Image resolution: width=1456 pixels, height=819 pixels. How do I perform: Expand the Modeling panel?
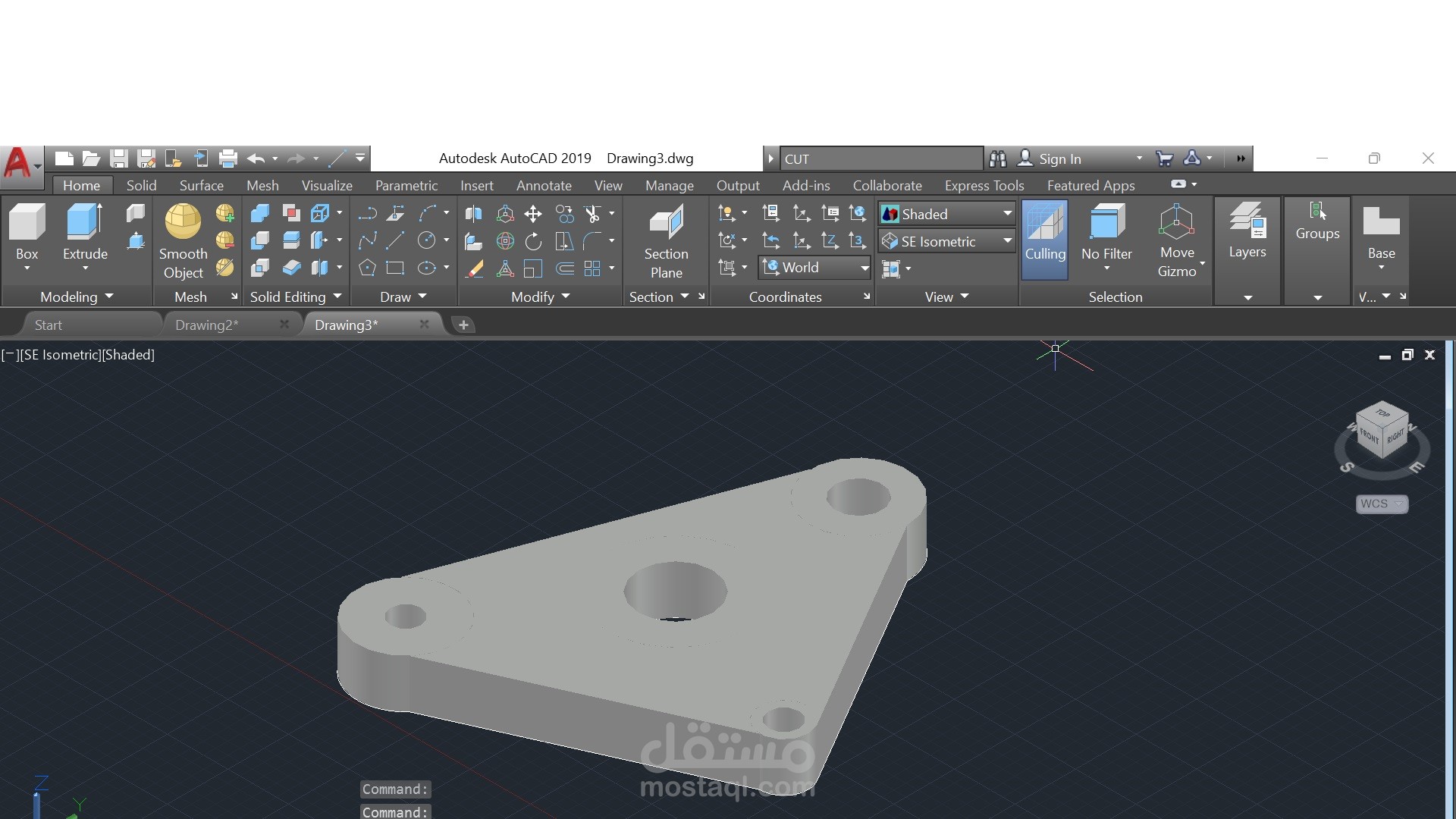(77, 297)
